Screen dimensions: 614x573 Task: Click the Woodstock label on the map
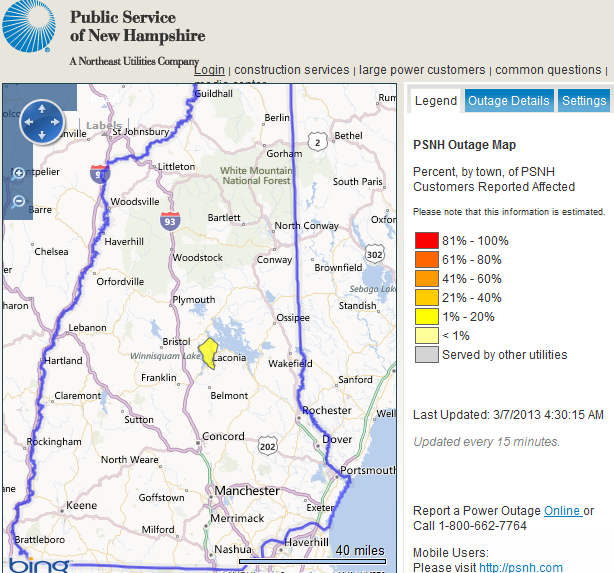pyautogui.click(x=198, y=258)
